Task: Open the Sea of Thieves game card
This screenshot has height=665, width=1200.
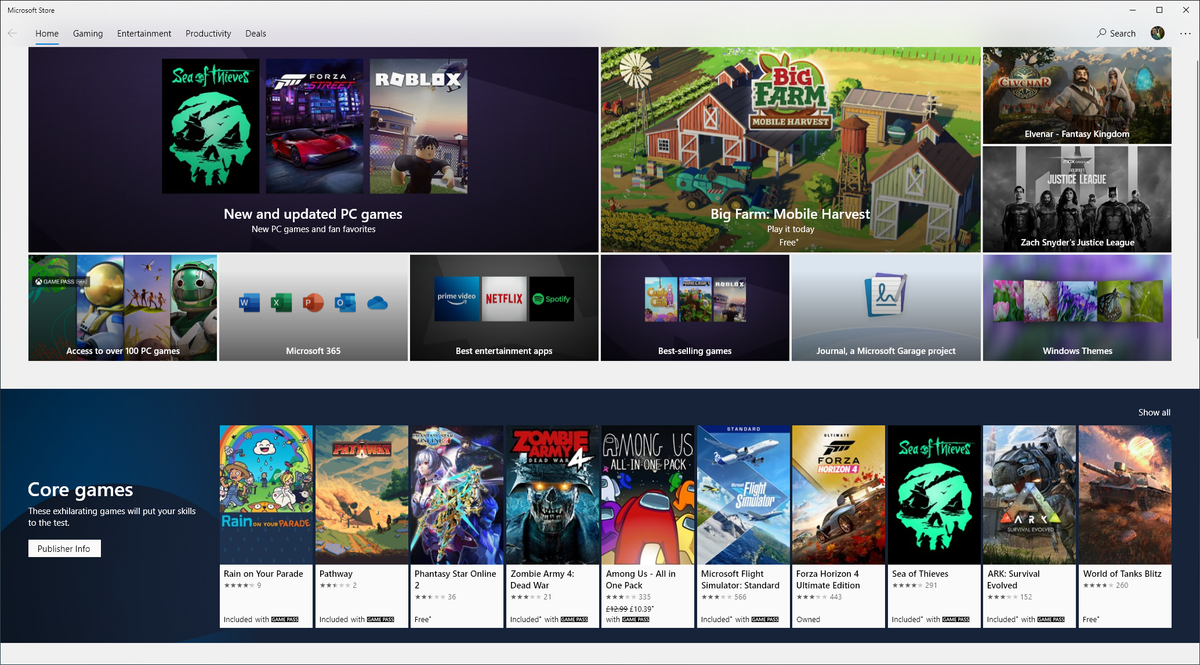Action: [x=933, y=494]
